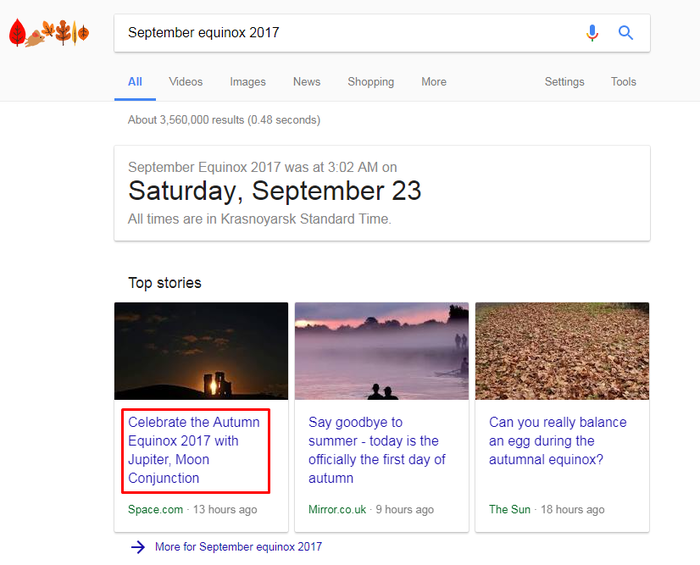Click the fallen autumn leaves thumbnail
Viewport: 700px width, 565px height.
point(562,351)
